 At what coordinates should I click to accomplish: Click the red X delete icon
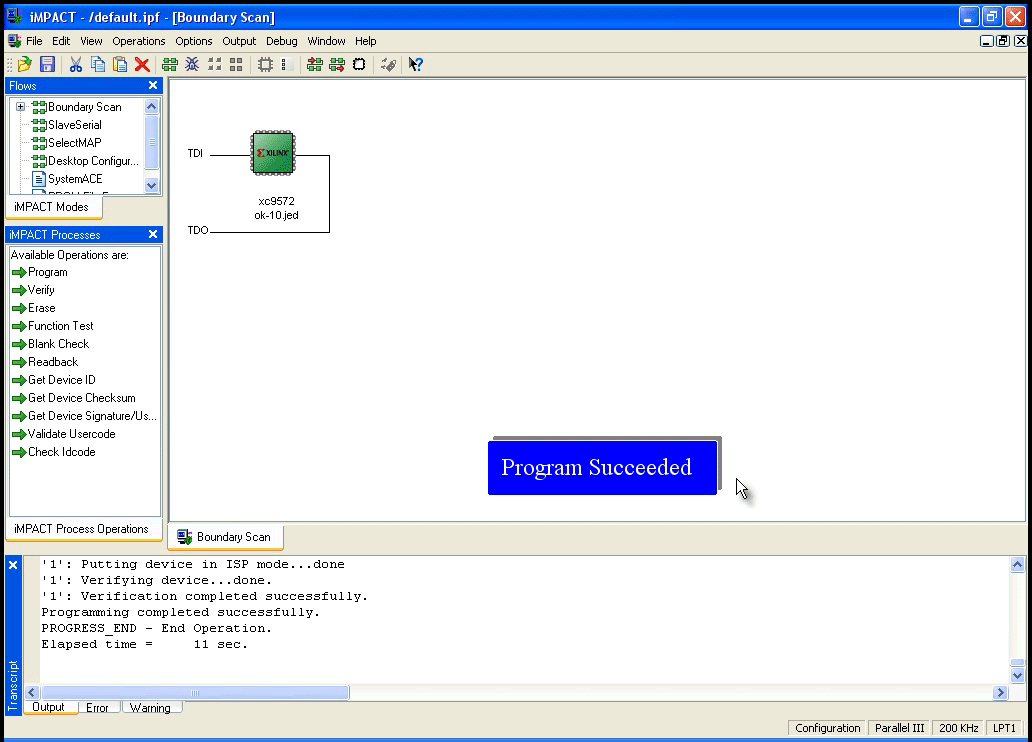point(142,64)
